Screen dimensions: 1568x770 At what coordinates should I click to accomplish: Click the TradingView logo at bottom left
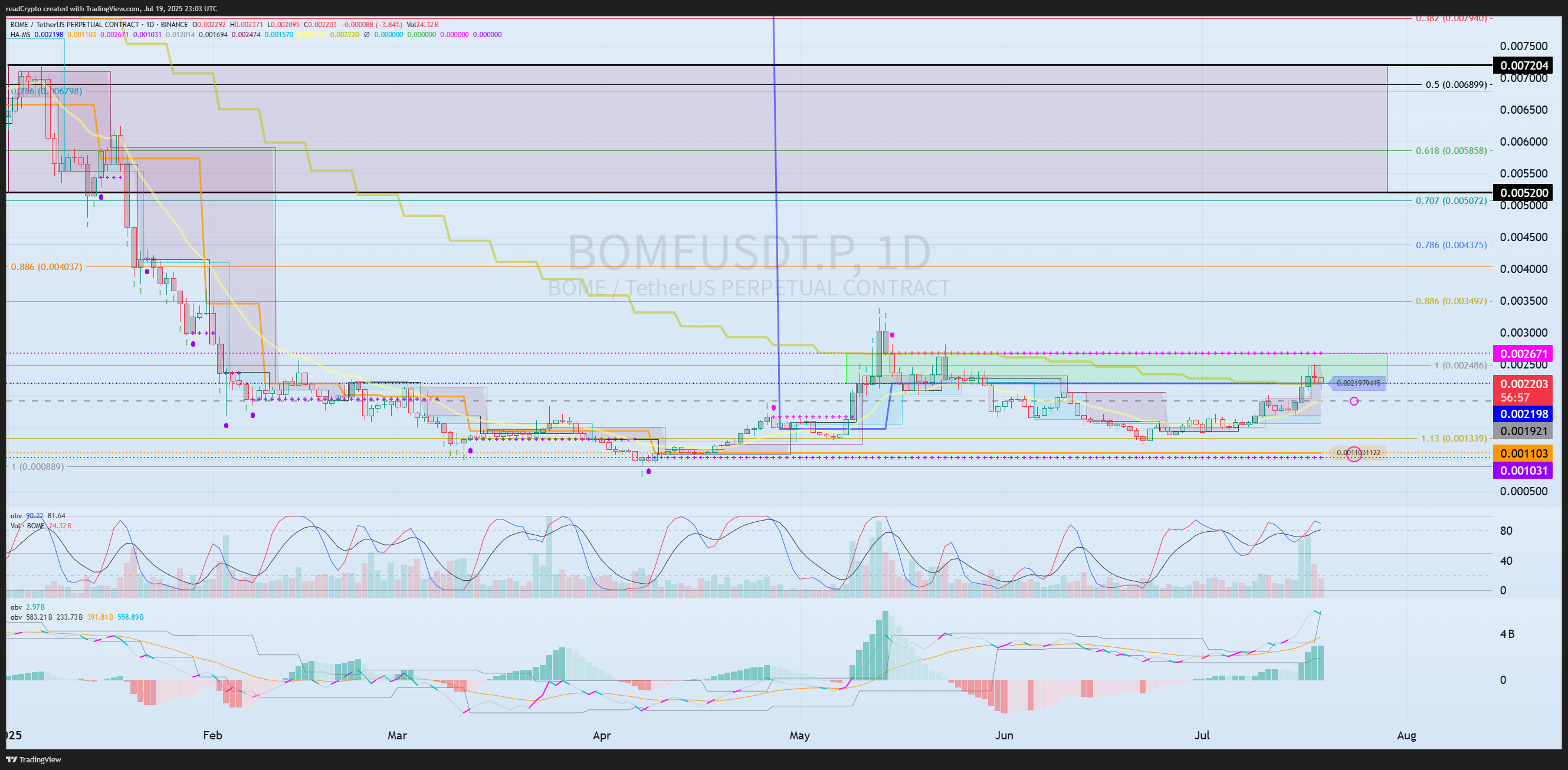(x=34, y=759)
